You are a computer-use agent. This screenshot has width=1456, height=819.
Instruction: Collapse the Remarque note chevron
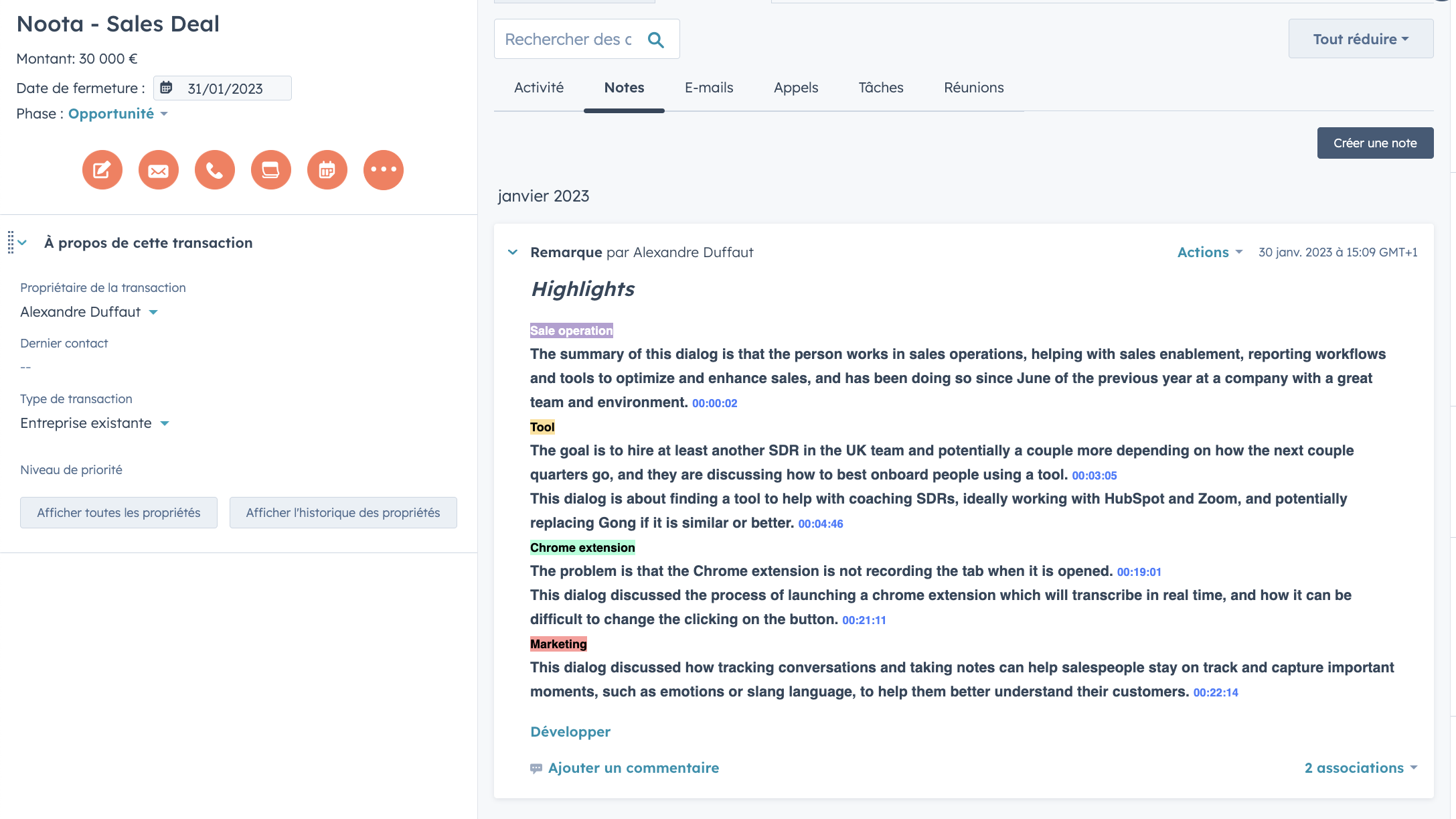pos(513,252)
